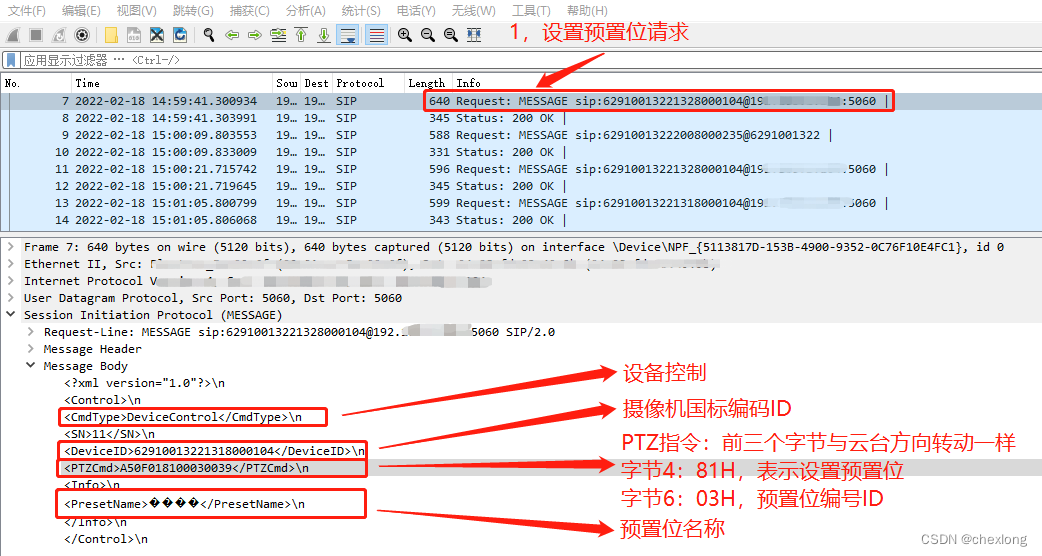
Task: Select packet 10 with length 331
Action: tap(521, 152)
